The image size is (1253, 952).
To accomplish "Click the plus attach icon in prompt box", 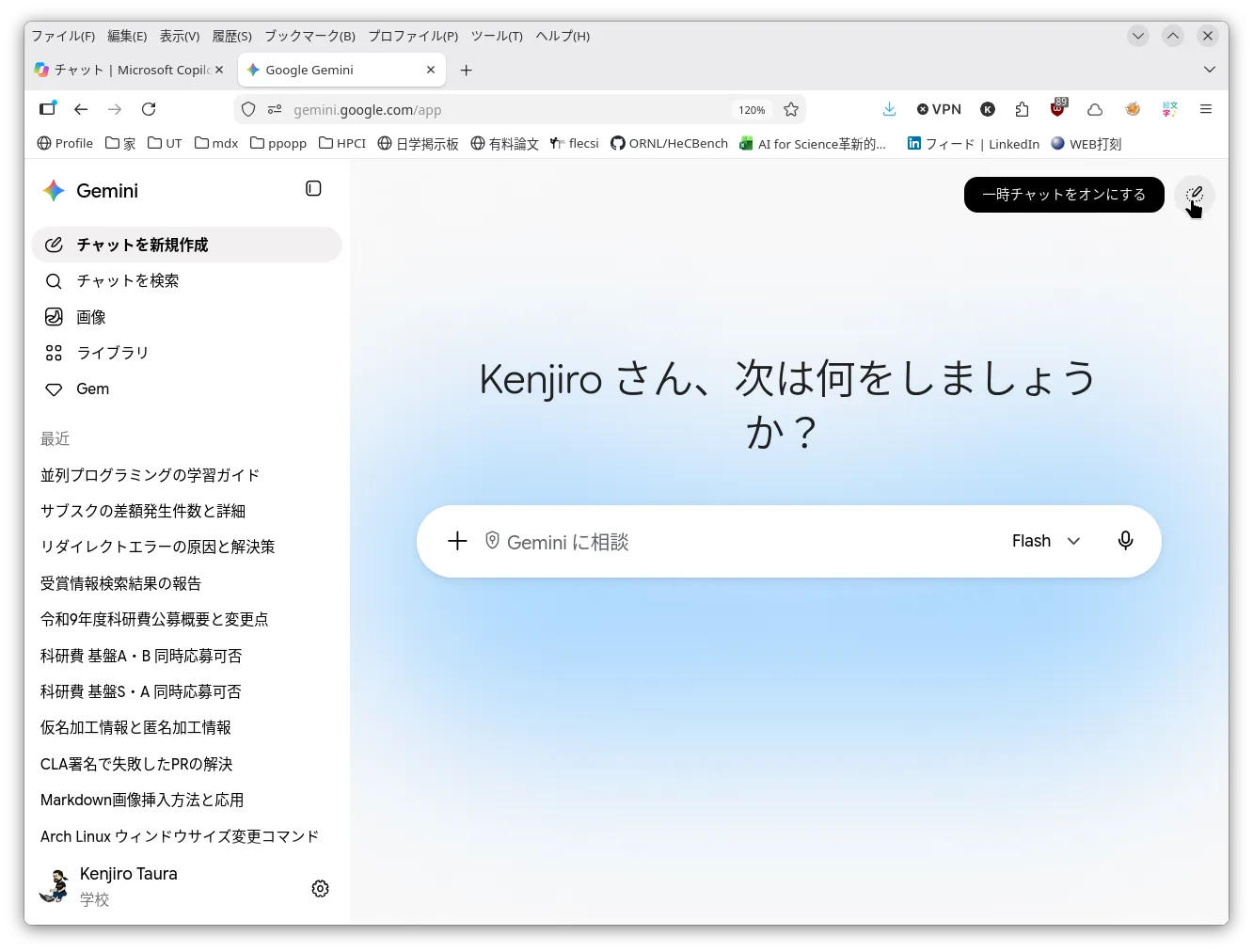I will pyautogui.click(x=457, y=541).
